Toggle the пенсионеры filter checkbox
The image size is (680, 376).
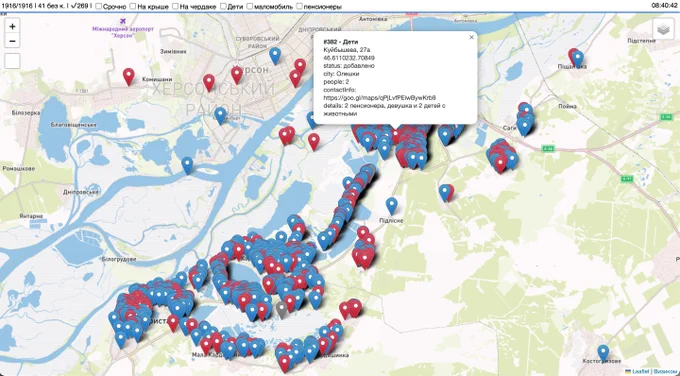pyautogui.click(x=299, y=6)
